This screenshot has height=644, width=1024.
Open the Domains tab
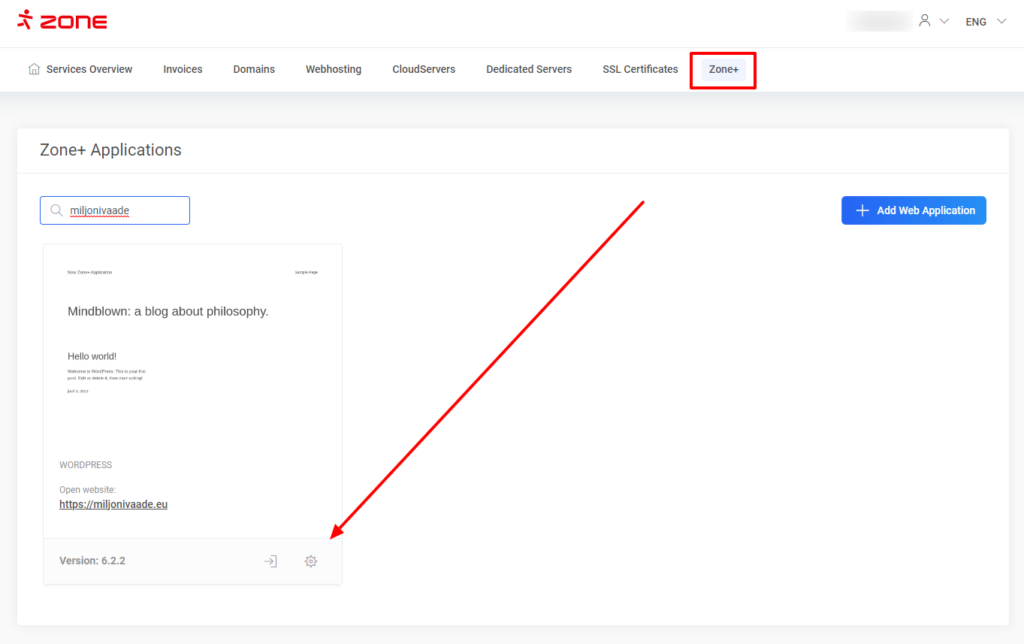[254, 70]
